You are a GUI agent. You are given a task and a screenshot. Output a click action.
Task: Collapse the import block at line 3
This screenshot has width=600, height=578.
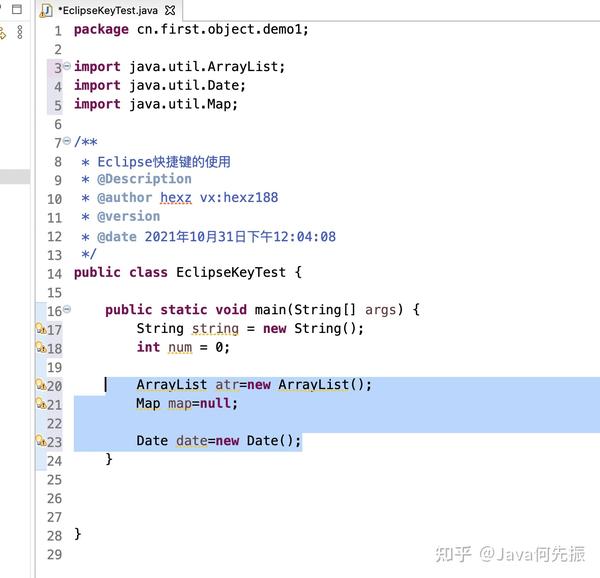[67, 66]
